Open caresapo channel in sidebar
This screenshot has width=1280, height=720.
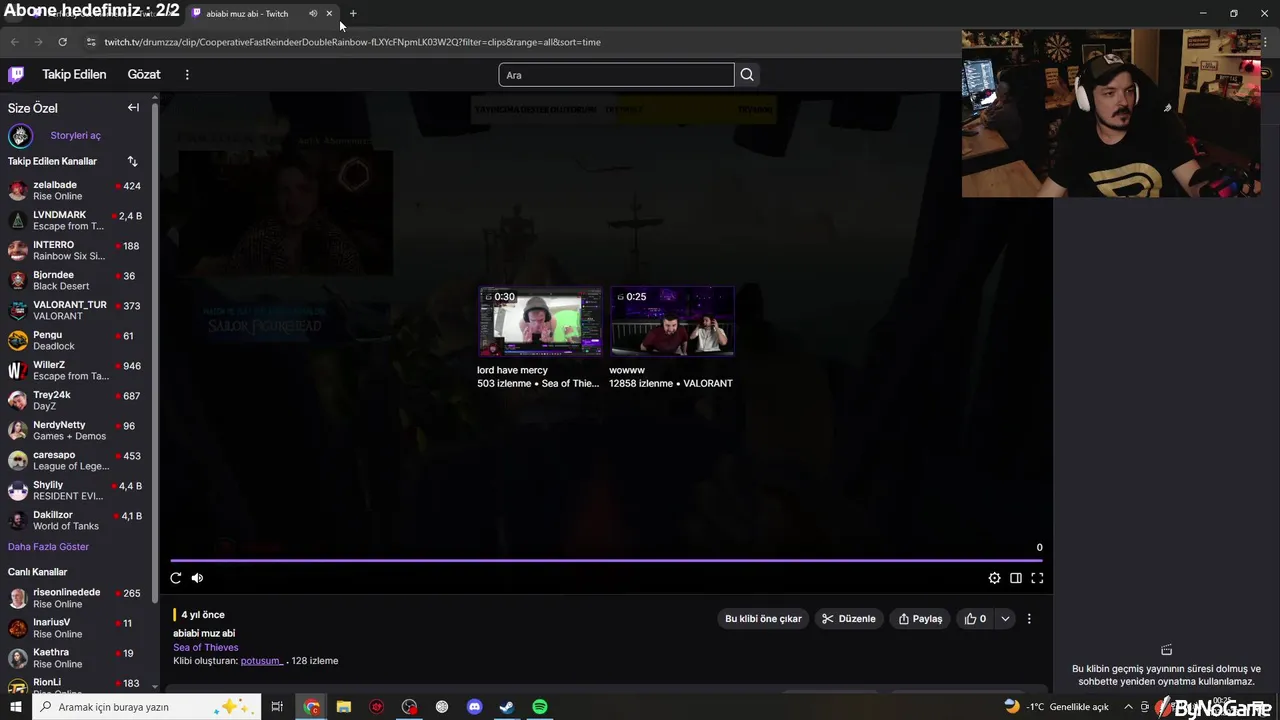coord(75,460)
